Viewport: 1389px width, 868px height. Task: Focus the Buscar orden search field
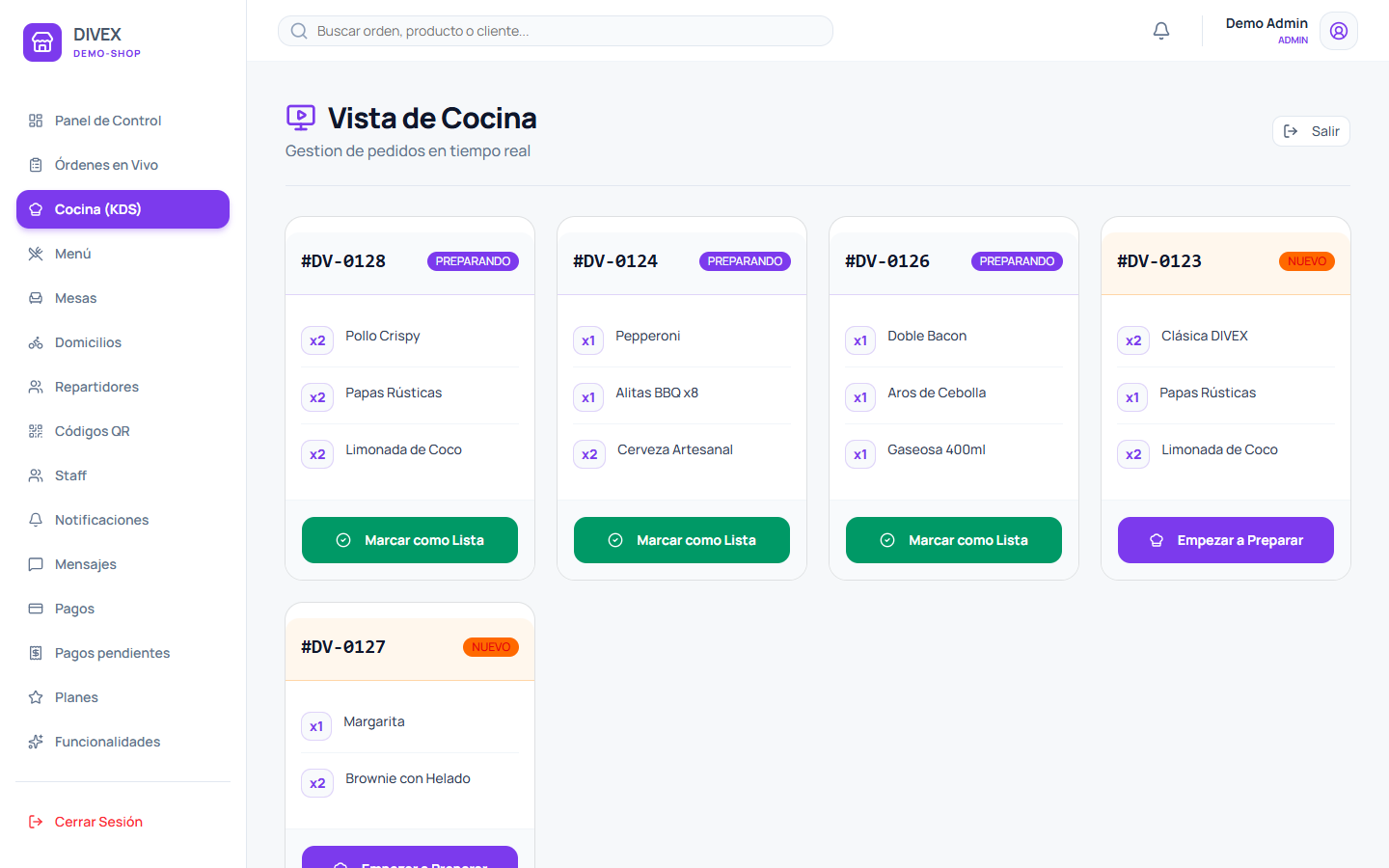tap(556, 31)
